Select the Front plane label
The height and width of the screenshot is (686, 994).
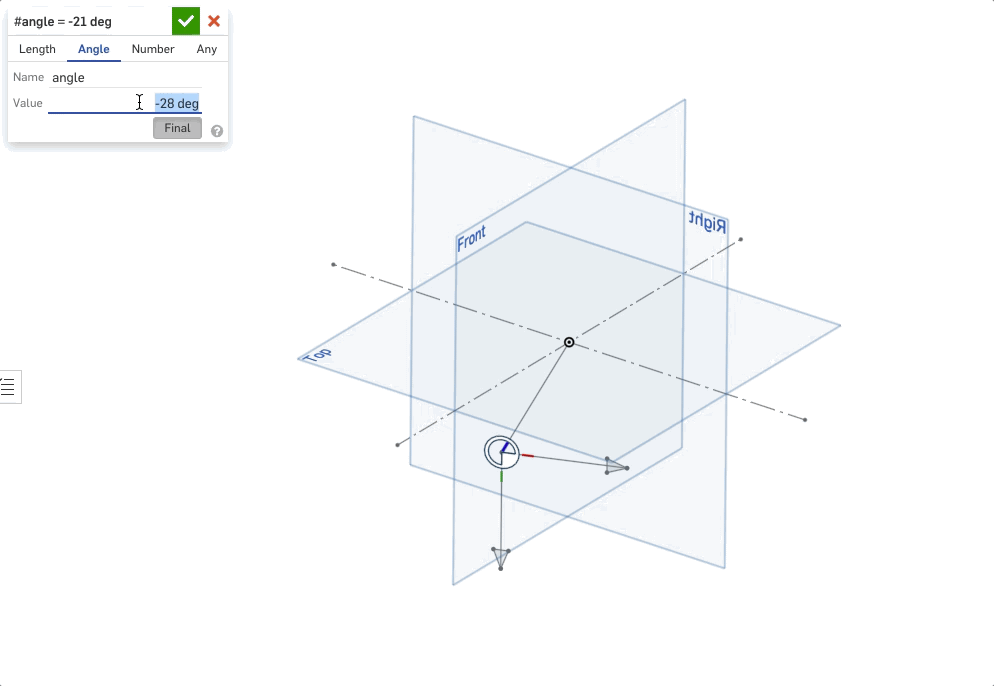[471, 238]
